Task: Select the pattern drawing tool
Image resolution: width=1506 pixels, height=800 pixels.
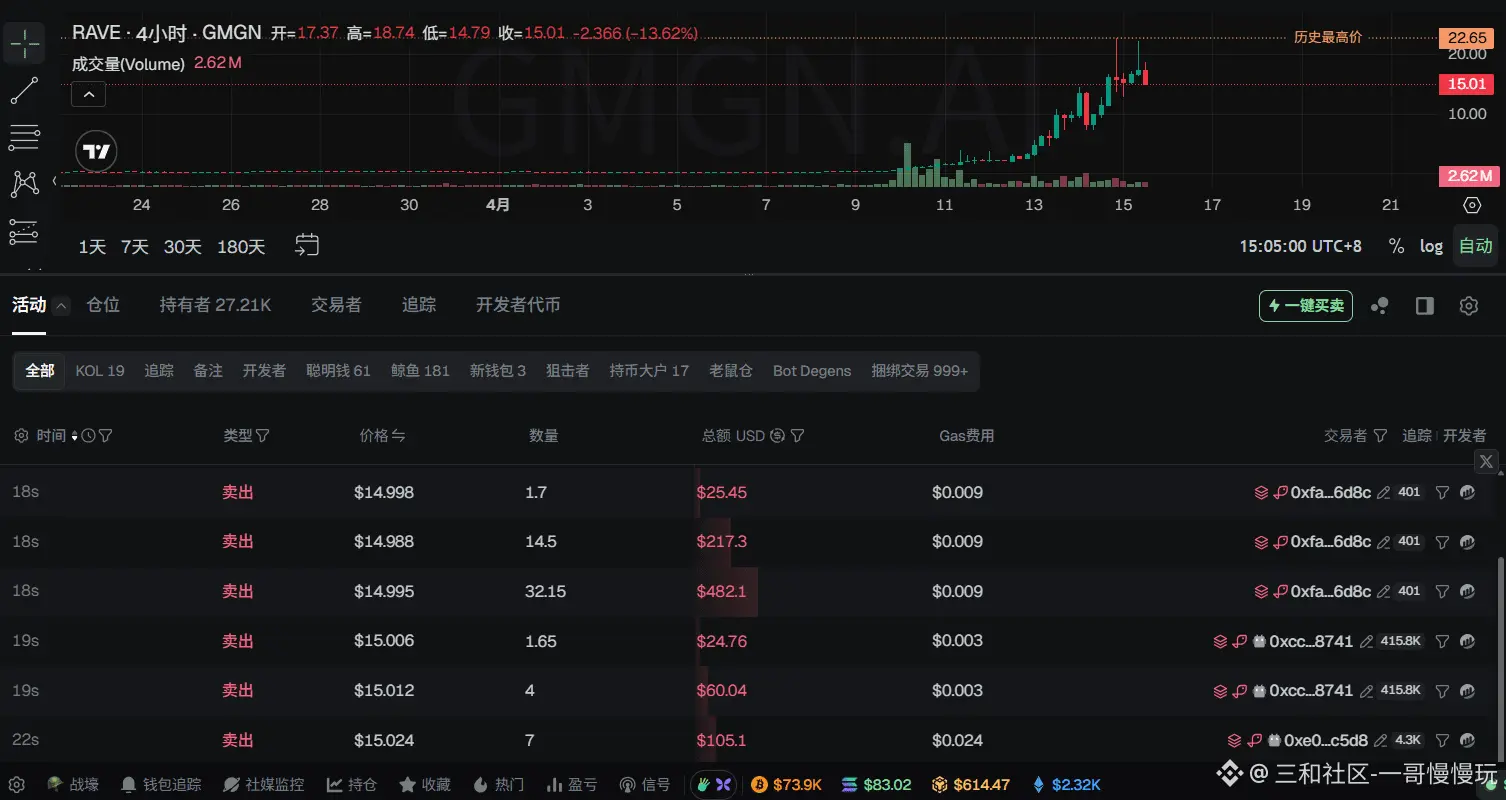Action: click(x=24, y=184)
